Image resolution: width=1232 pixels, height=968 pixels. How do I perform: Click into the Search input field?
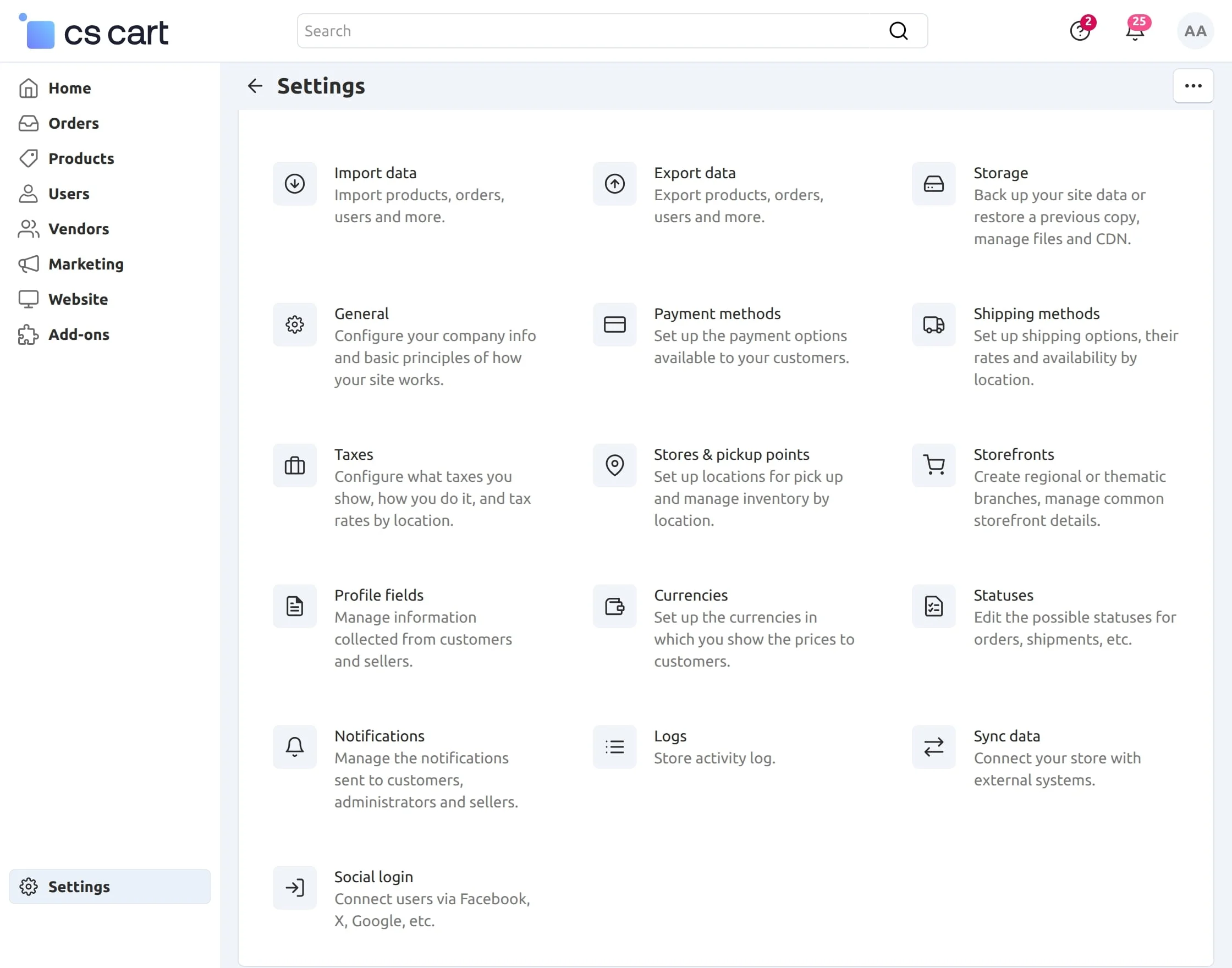tap(590, 31)
